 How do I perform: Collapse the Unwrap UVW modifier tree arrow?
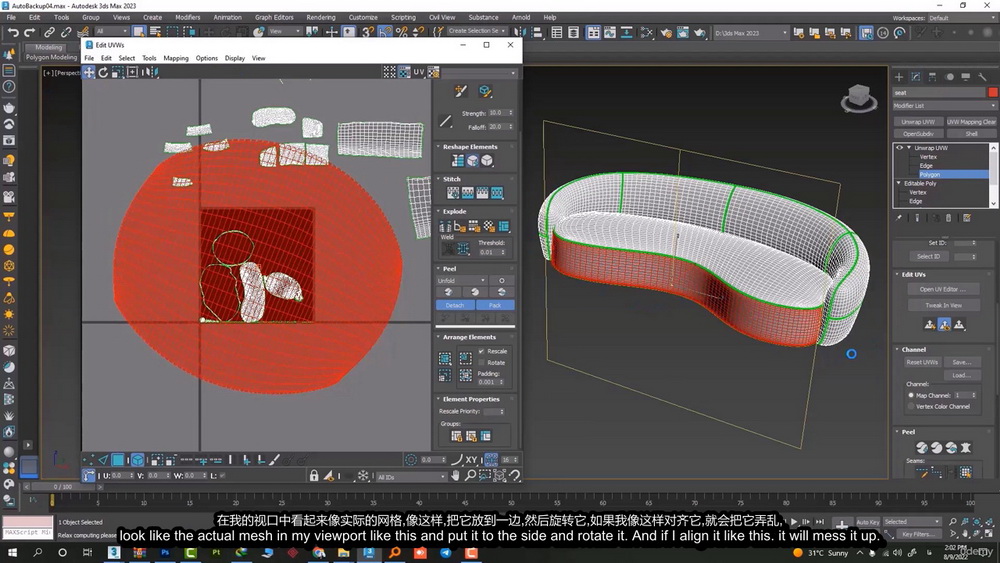(909, 147)
